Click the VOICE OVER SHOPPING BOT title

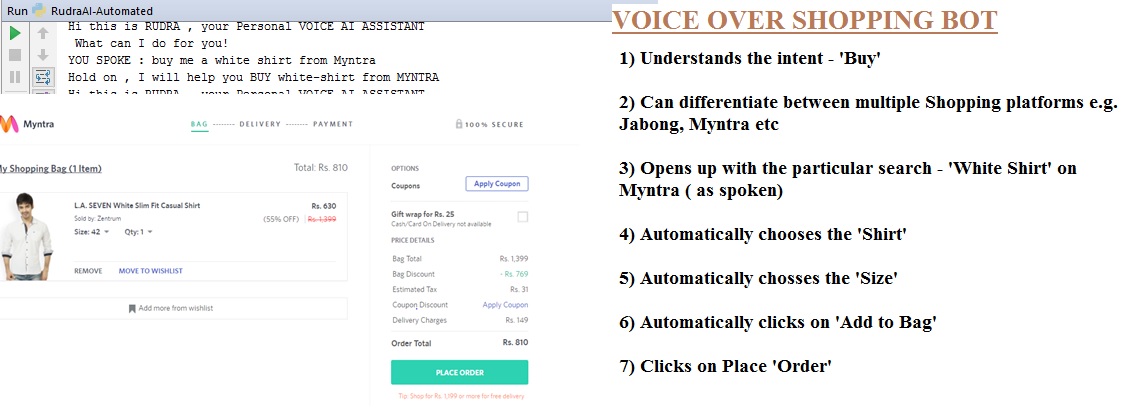click(x=804, y=20)
